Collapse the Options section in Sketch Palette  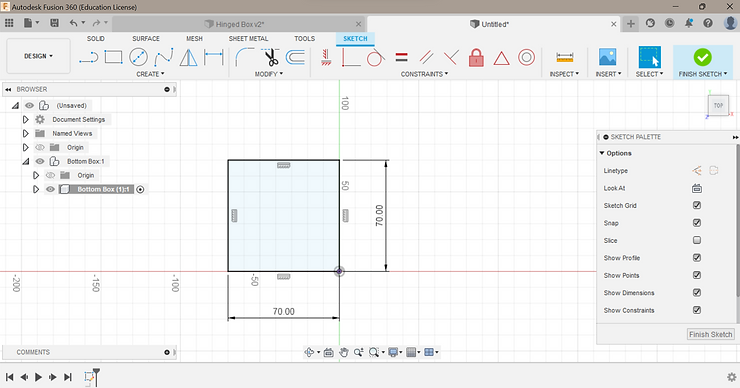[602, 153]
